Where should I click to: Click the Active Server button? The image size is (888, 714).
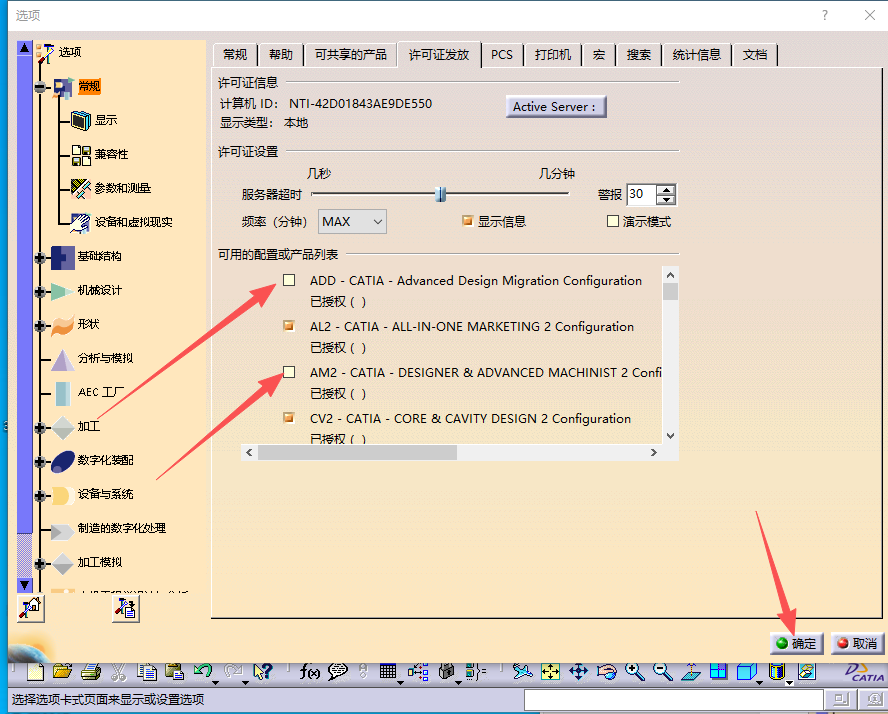pyautogui.click(x=555, y=106)
